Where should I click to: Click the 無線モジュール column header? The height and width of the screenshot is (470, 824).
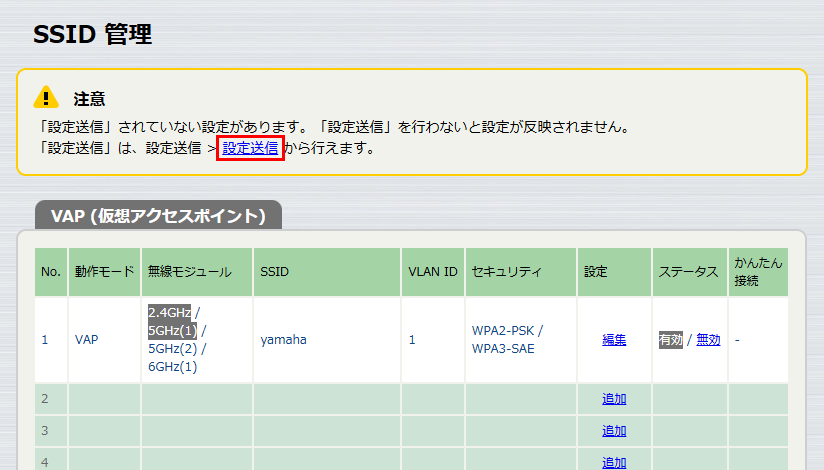click(x=190, y=272)
